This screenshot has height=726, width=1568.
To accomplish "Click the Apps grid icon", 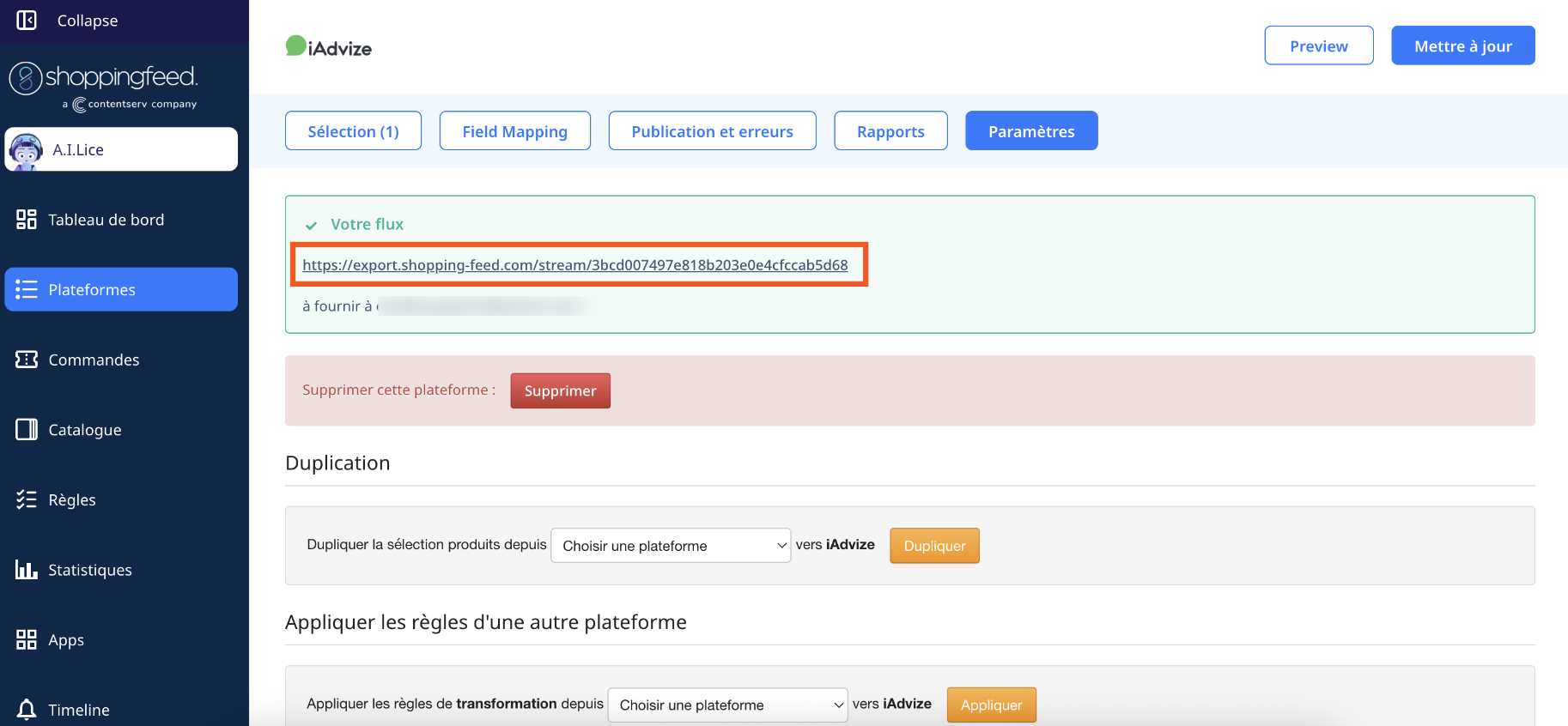I will [x=27, y=639].
